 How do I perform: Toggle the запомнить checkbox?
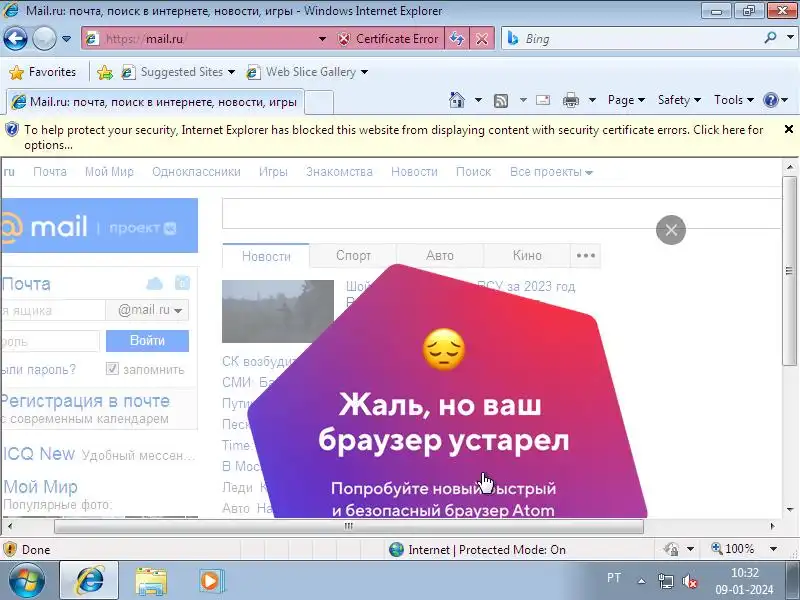[112, 368]
